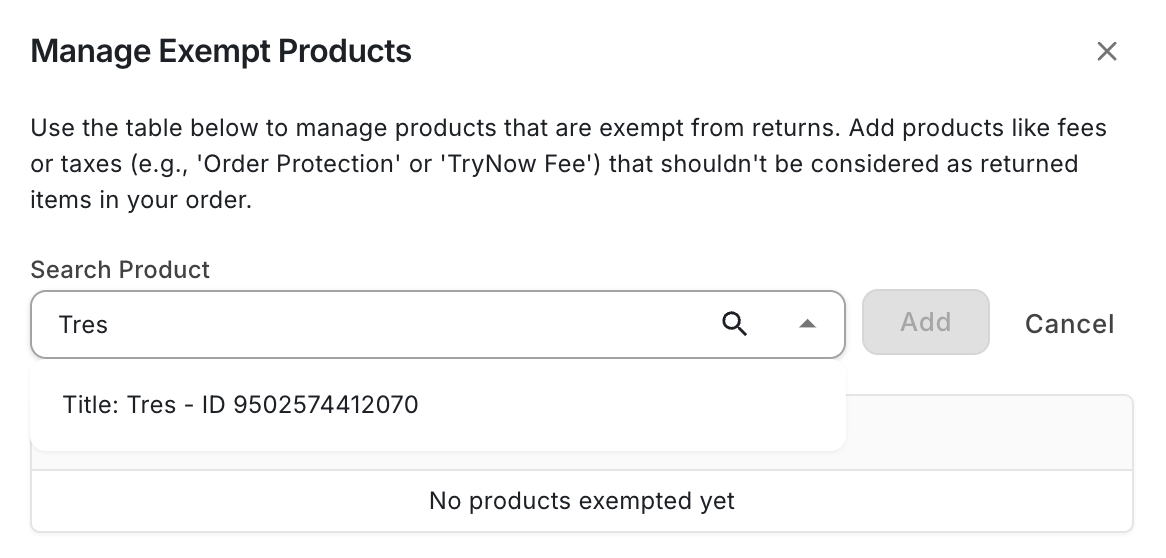Click the exempt products table header strip
Image resolution: width=1166 pixels, height=558 pixels.
coord(988,432)
